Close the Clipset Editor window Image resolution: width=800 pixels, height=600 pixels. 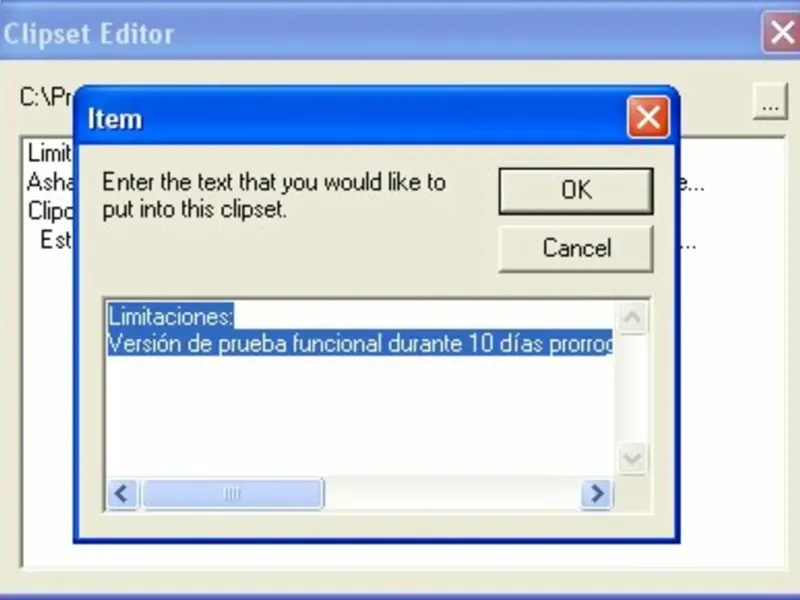click(x=781, y=33)
